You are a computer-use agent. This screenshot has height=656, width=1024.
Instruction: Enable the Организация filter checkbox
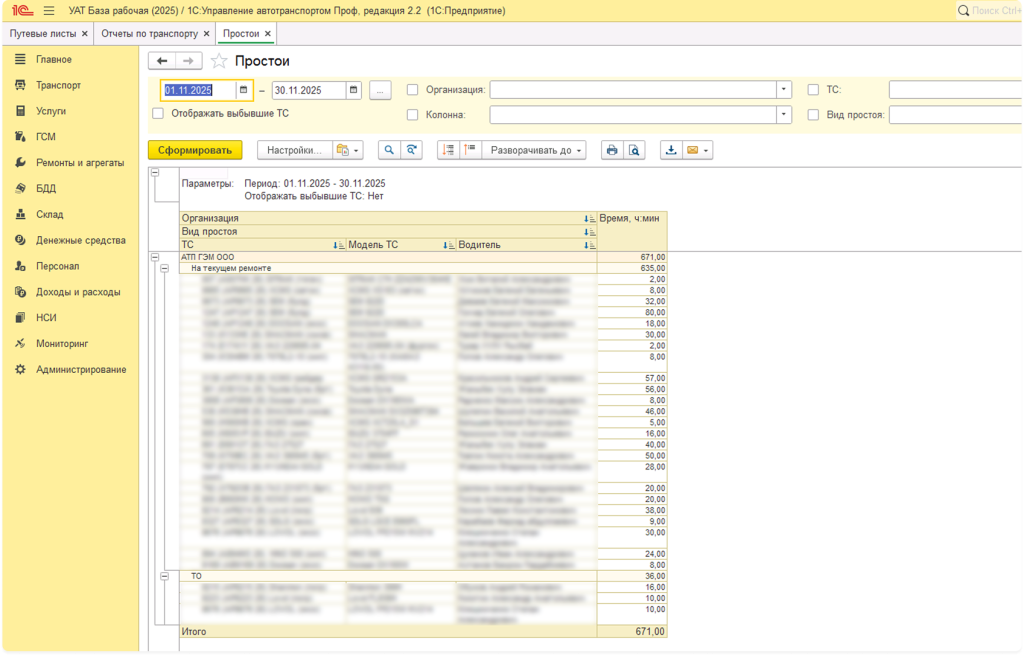(x=413, y=90)
